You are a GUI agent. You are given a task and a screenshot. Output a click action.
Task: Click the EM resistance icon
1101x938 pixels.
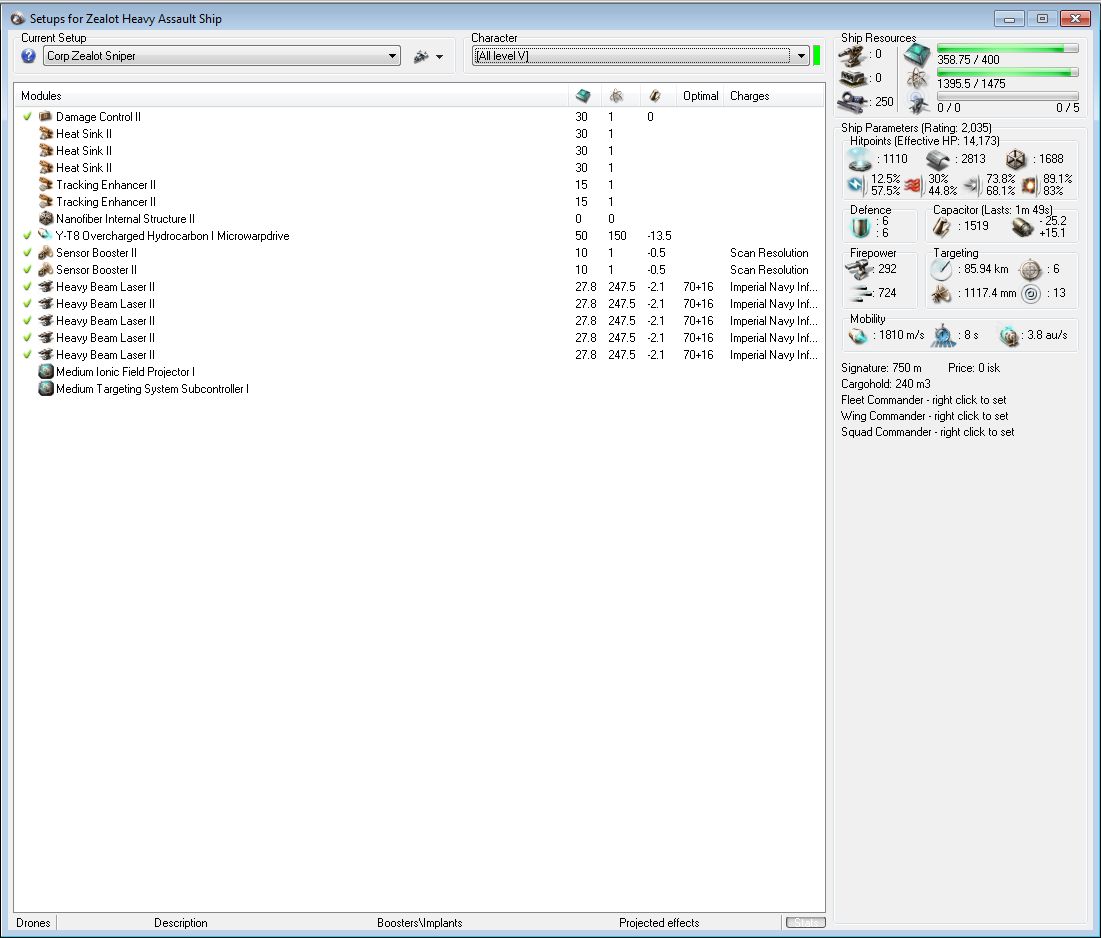click(856, 185)
